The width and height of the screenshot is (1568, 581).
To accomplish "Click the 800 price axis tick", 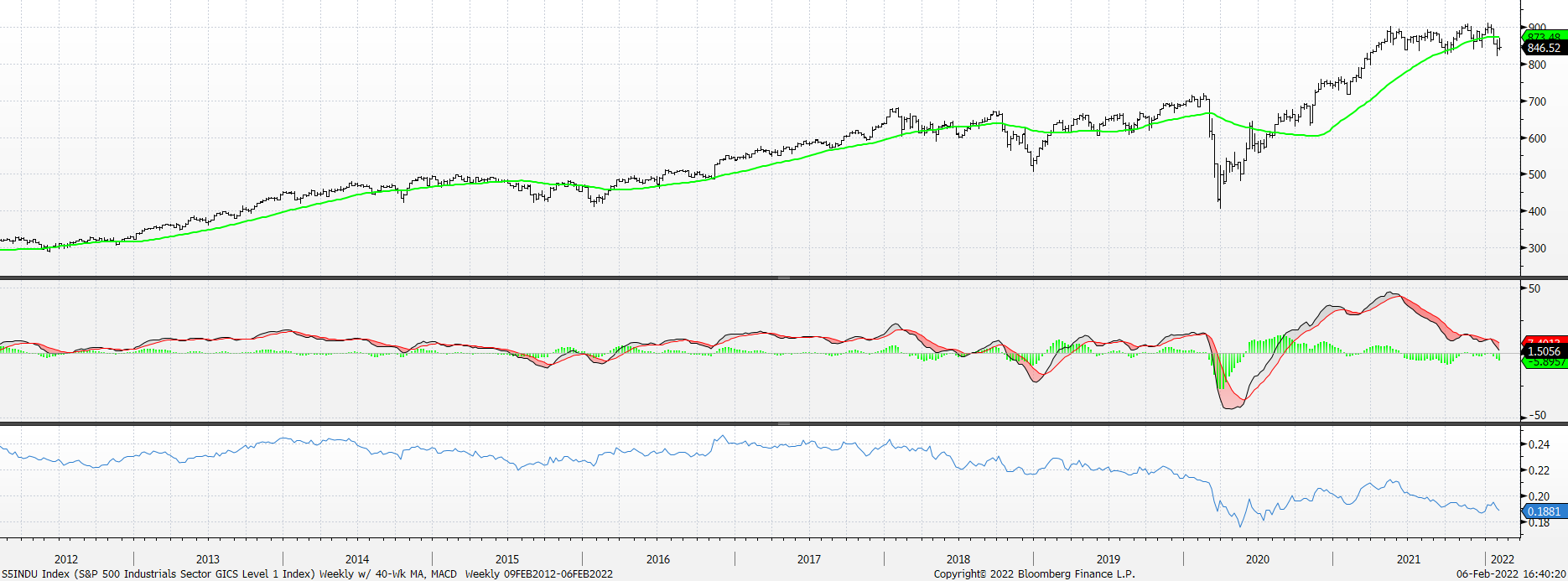I will (1537, 65).
